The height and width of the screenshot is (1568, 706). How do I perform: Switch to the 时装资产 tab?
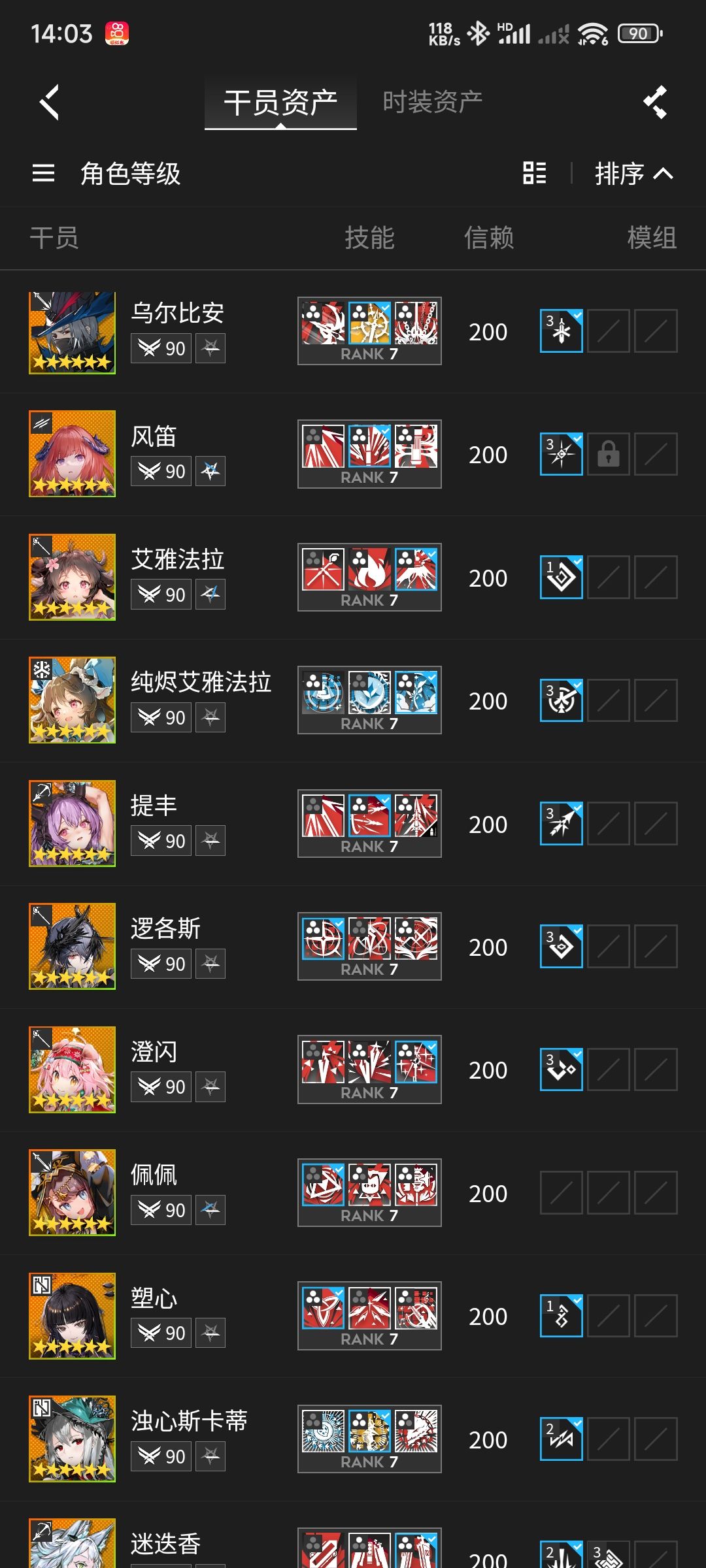(x=432, y=102)
